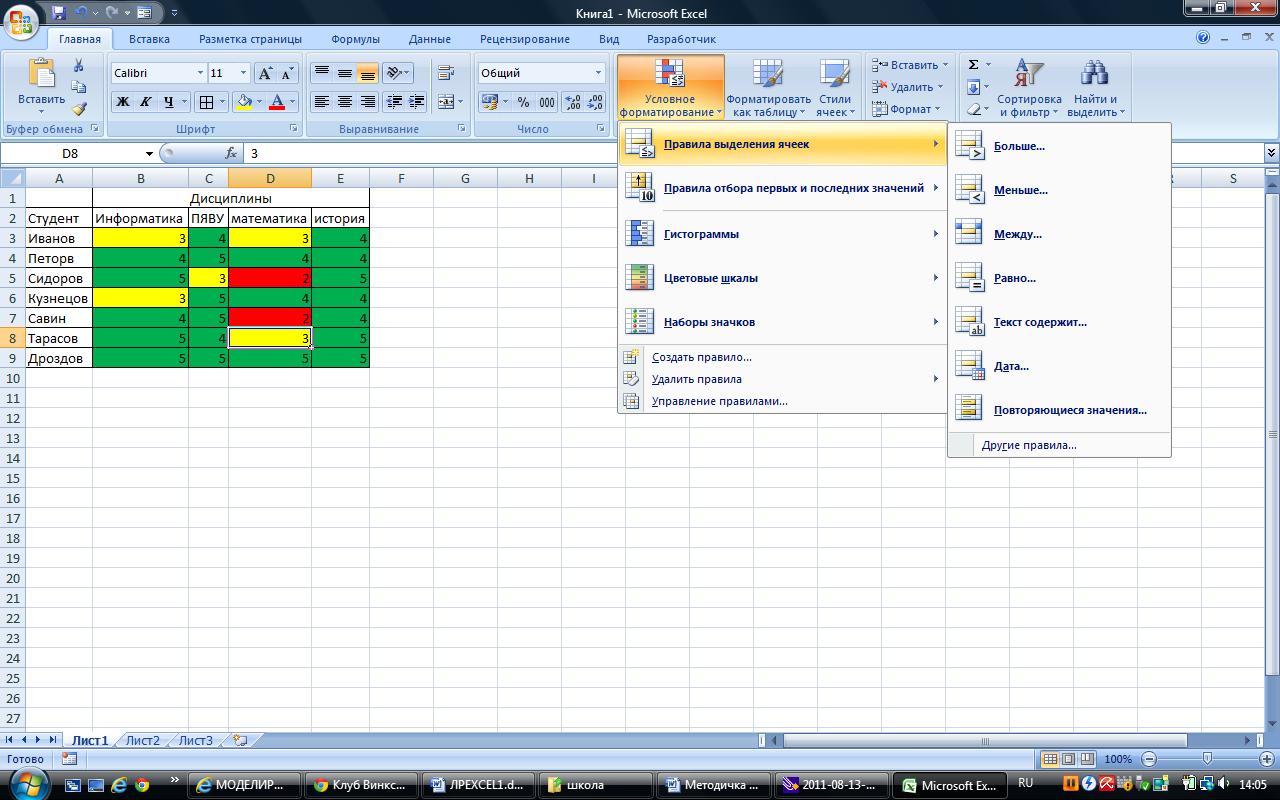This screenshot has width=1280, height=800.
Task: Open Chrome from the Windows taskbar pinned icons
Action: [142, 785]
